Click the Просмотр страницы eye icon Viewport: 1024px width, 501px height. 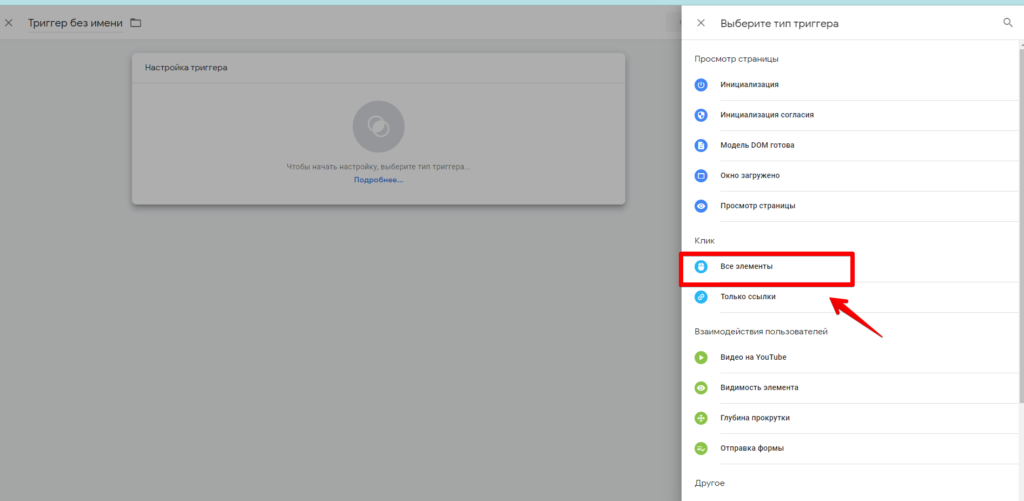pos(701,206)
